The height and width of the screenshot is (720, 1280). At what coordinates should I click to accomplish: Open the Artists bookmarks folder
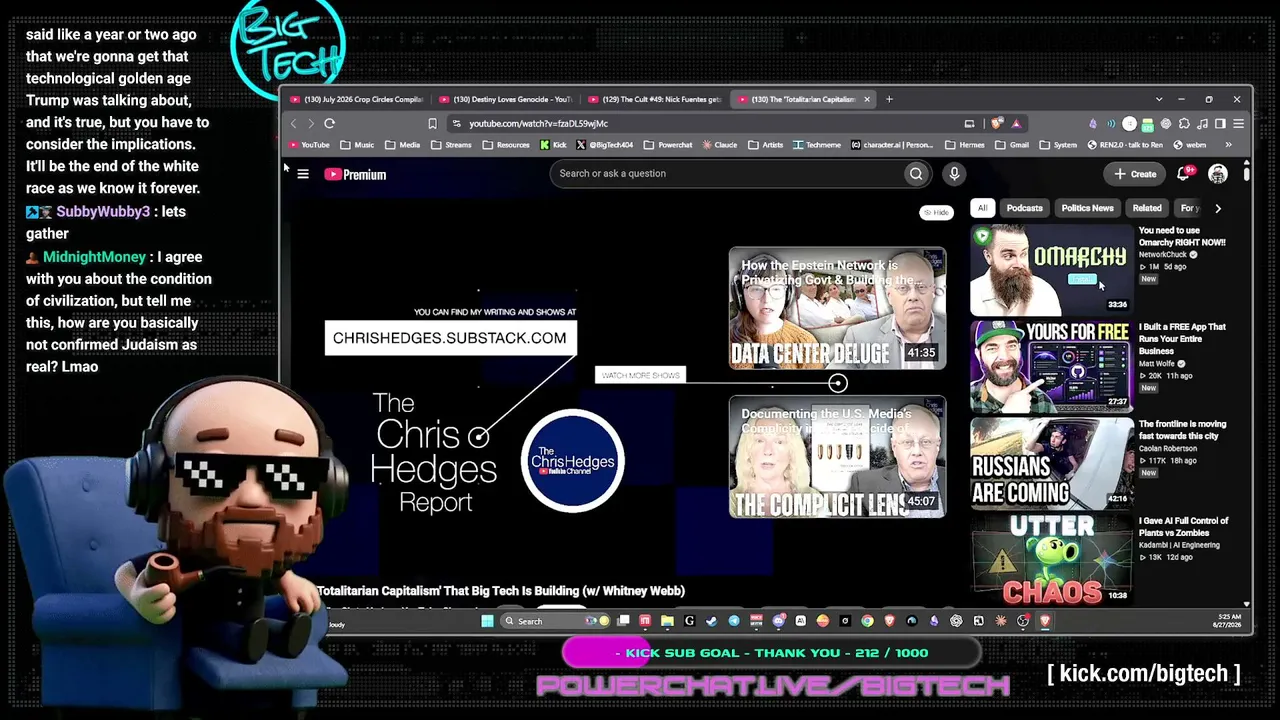[766, 145]
